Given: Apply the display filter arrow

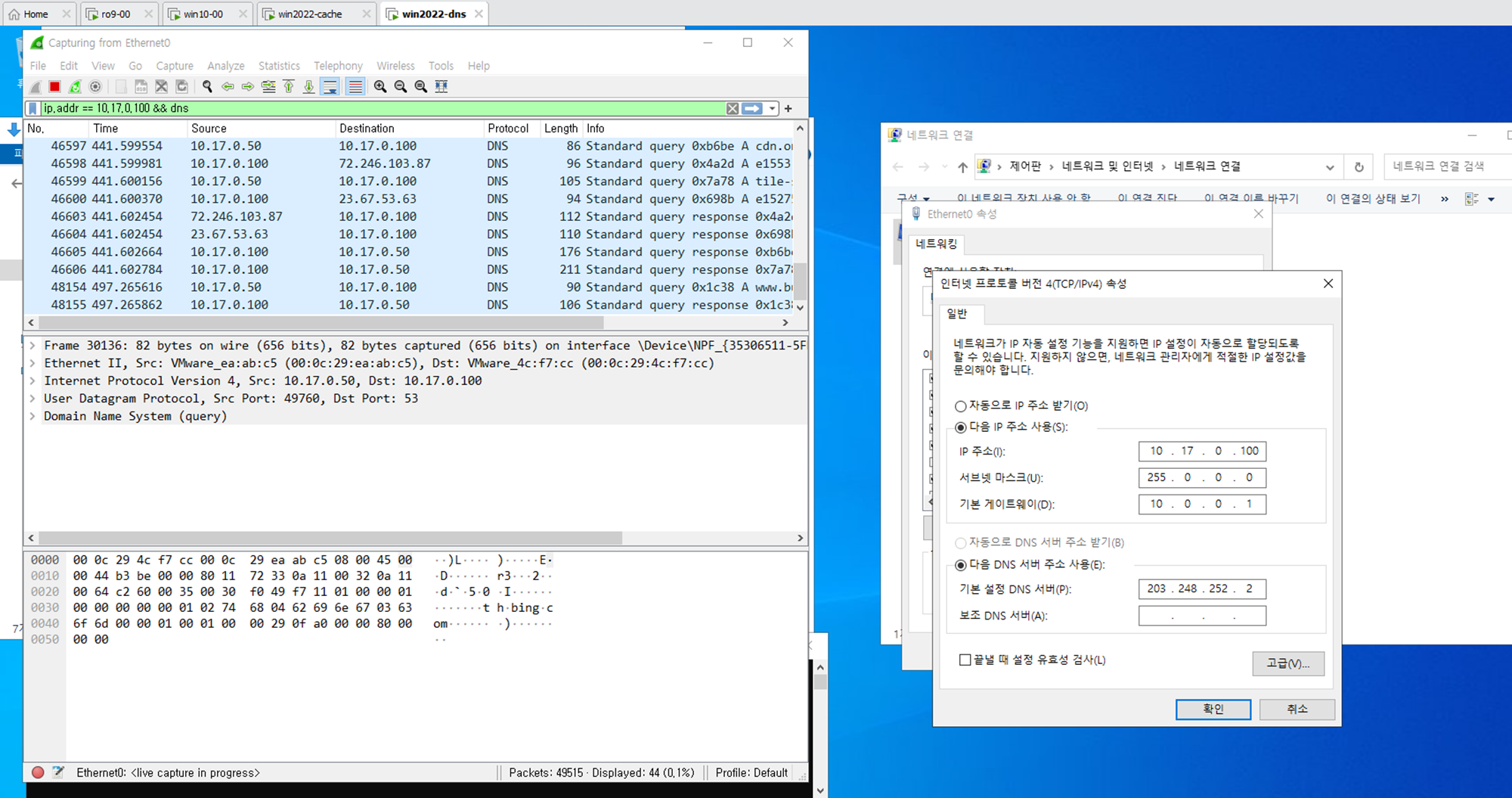Looking at the screenshot, I should pos(752,109).
